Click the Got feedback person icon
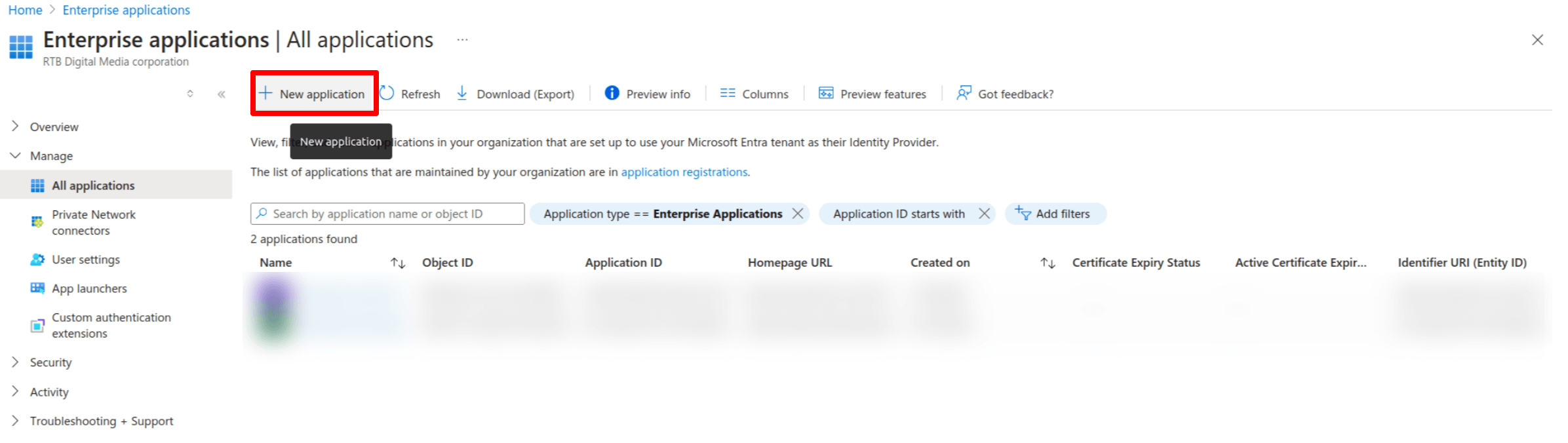The image size is (1568, 443). [x=964, y=93]
